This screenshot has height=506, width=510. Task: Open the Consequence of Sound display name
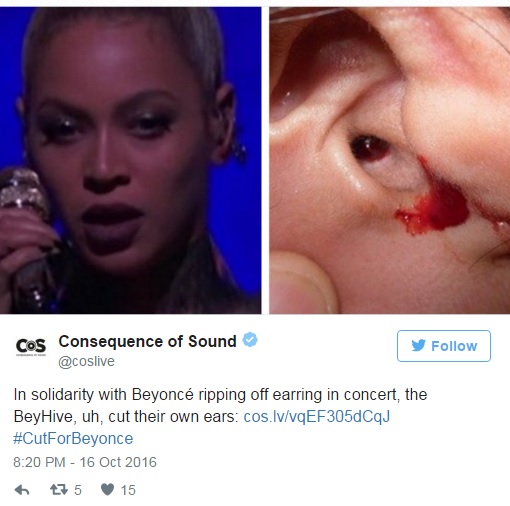[x=147, y=341]
